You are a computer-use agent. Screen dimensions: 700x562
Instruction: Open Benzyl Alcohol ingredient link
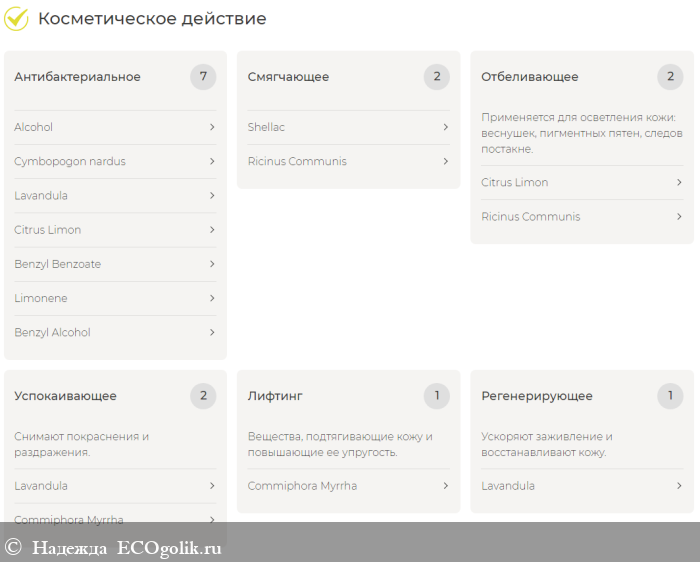(52, 332)
